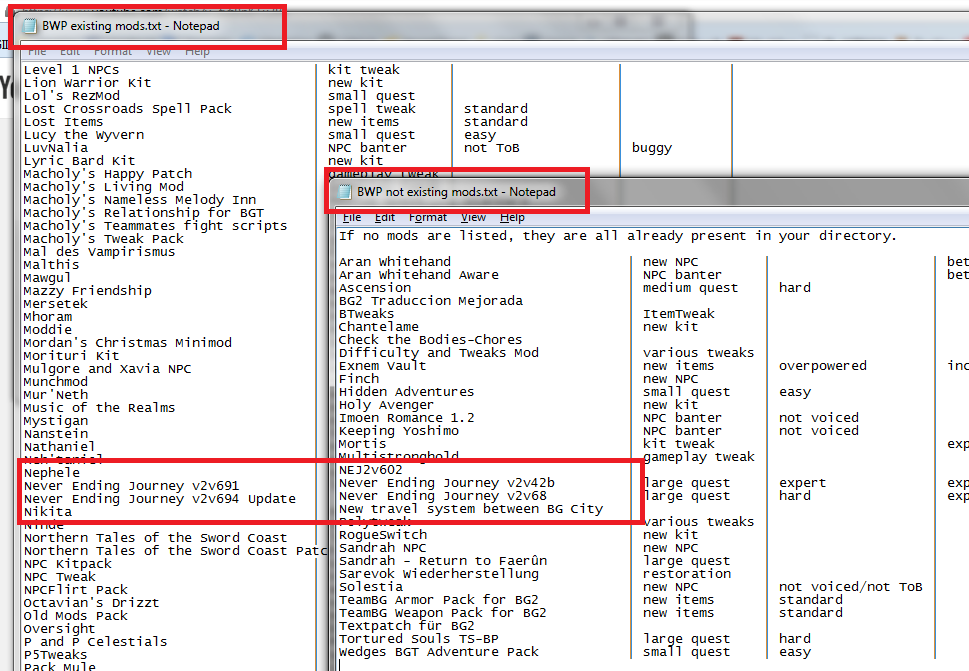Click the 'Difficulty and Tweaks Mod' line

[438, 352]
